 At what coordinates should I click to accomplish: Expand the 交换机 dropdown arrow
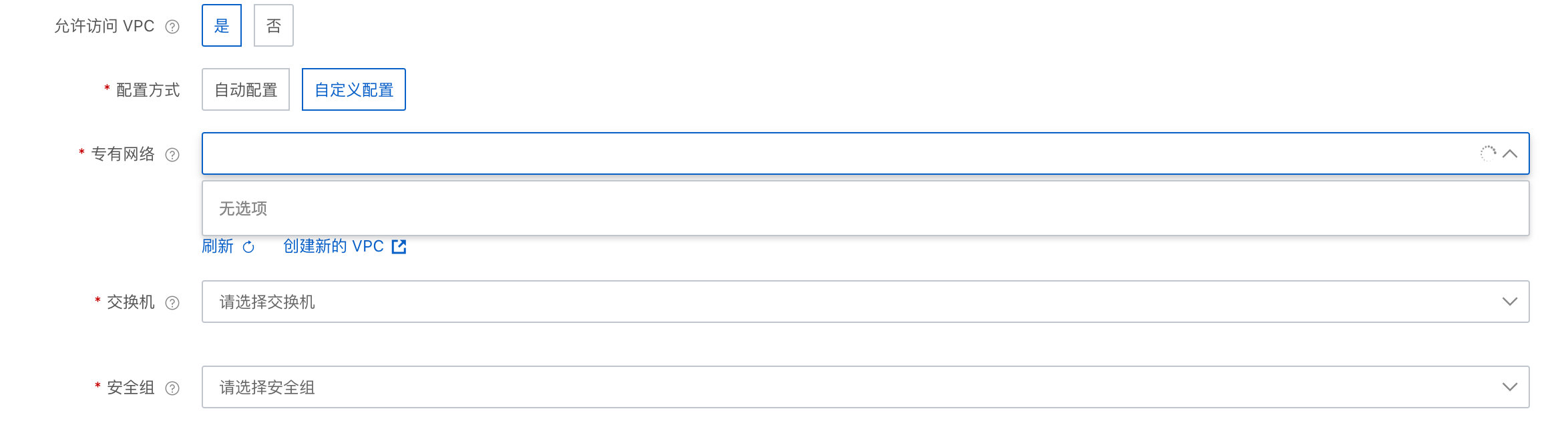(x=1510, y=302)
